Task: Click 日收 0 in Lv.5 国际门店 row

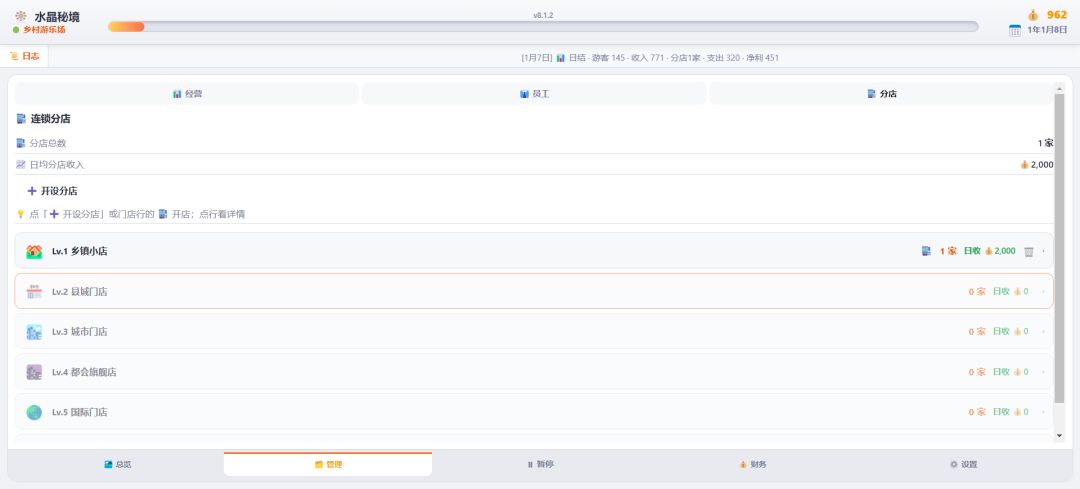Action: click(x=1010, y=413)
